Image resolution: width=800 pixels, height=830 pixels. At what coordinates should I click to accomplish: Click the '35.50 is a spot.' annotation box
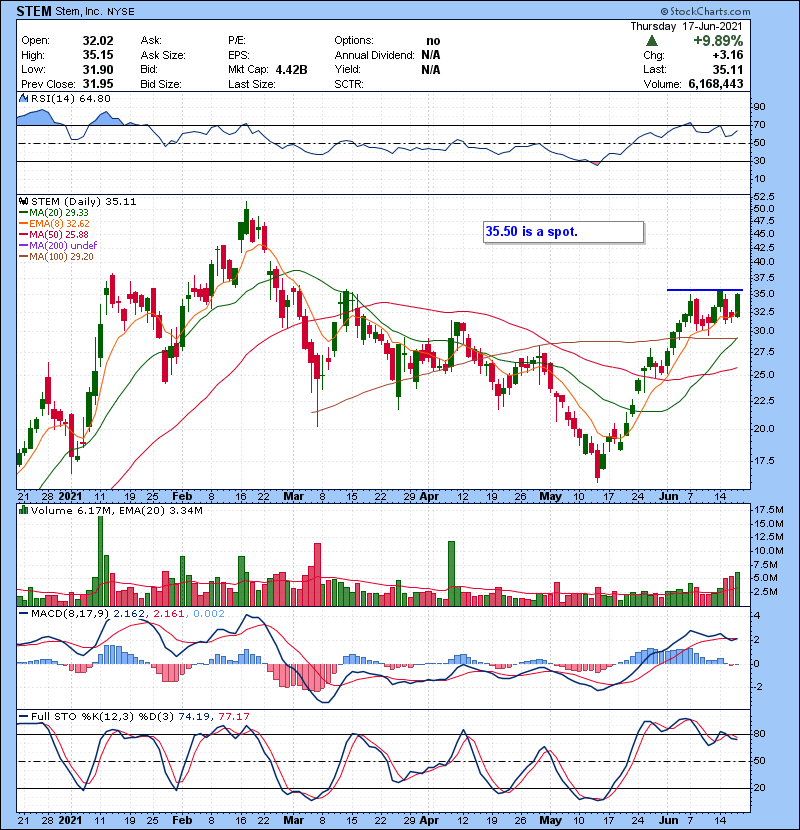pos(561,231)
